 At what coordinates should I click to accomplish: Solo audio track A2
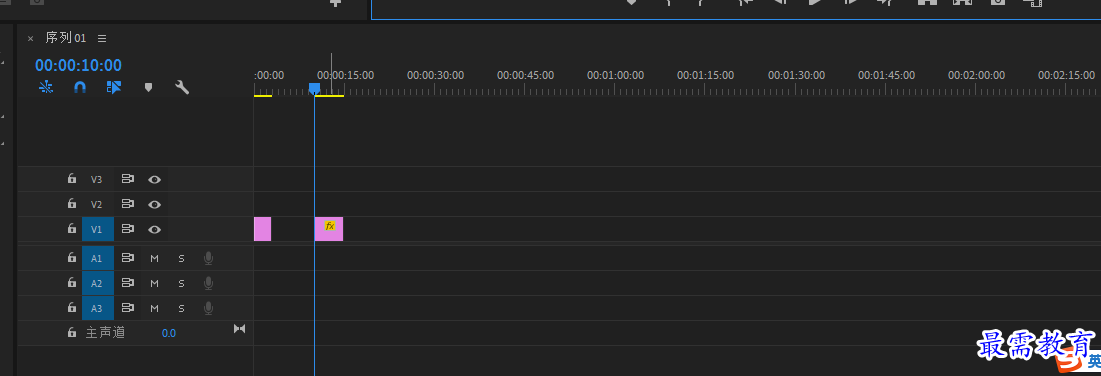click(181, 283)
